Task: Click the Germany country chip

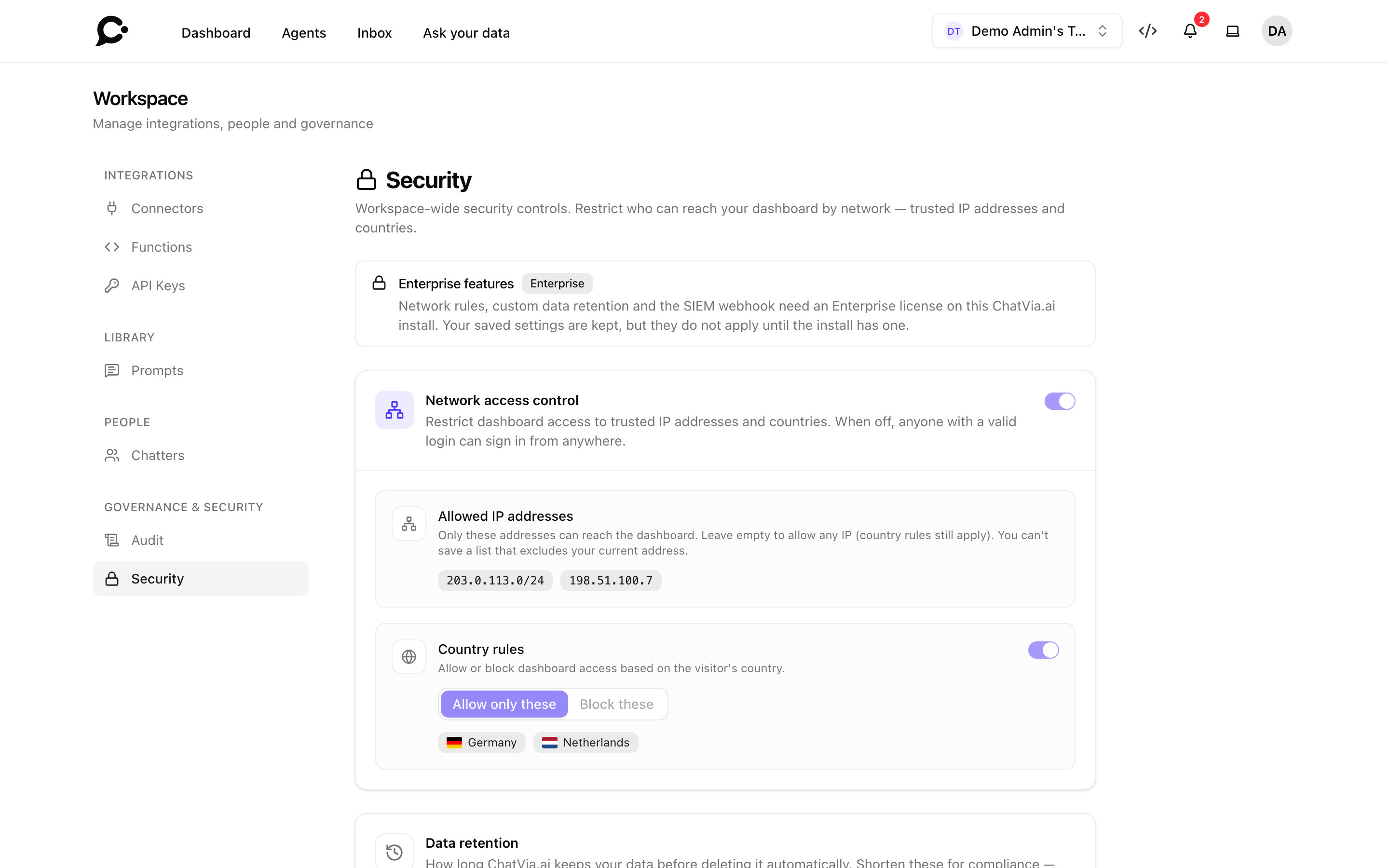Action: 481,742
